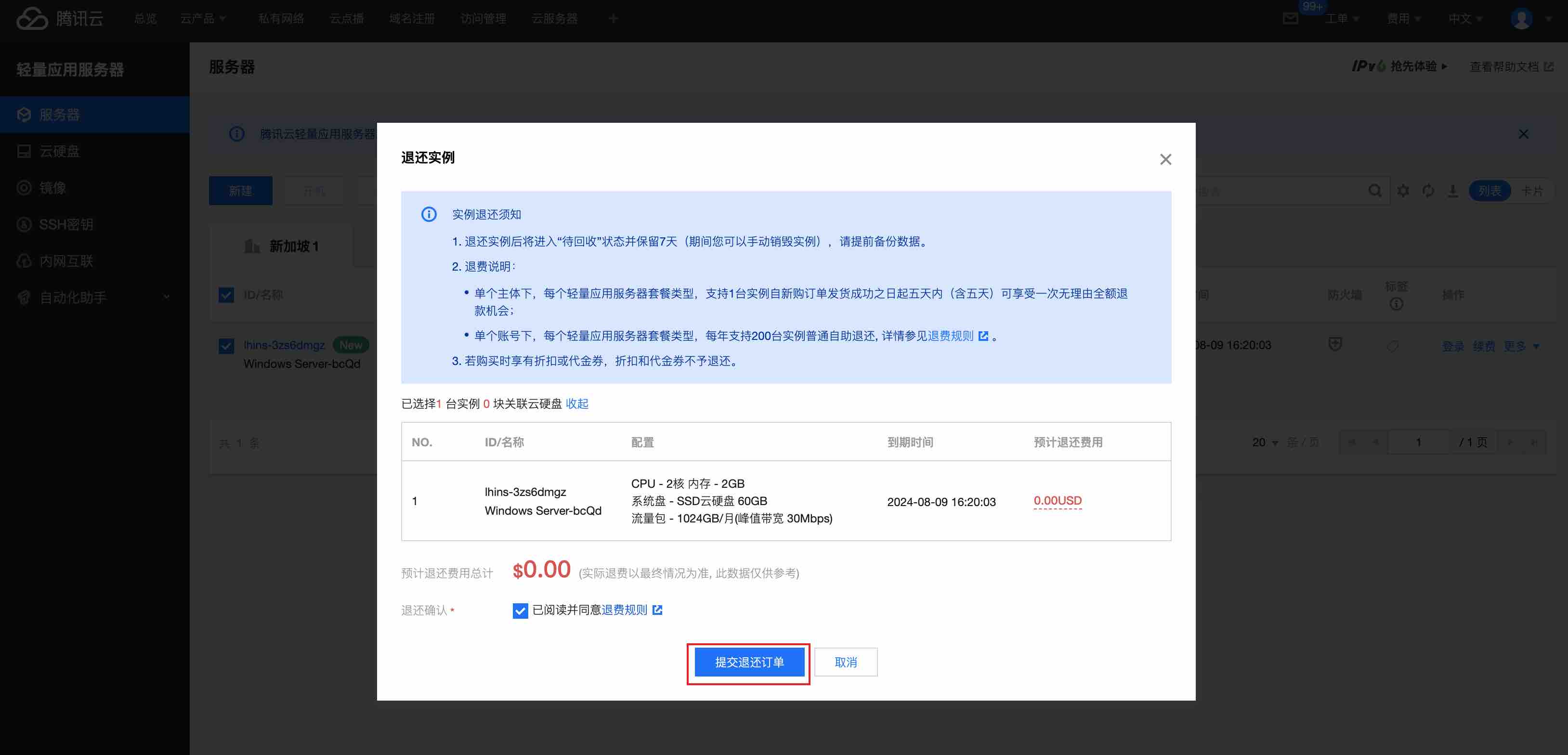
Task: Add a shortcut with the plus icon
Action: (x=613, y=19)
